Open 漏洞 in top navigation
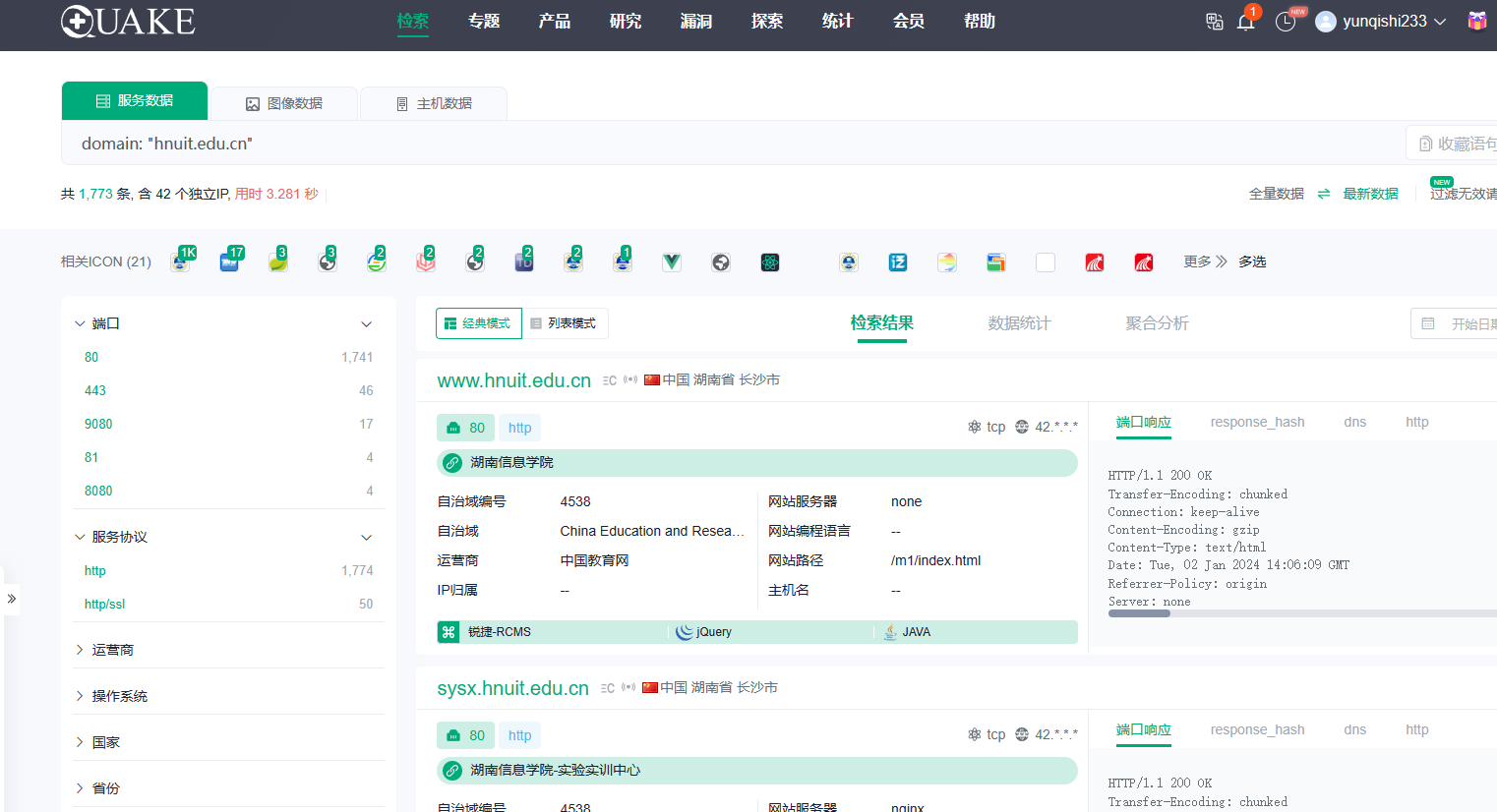 click(x=696, y=21)
